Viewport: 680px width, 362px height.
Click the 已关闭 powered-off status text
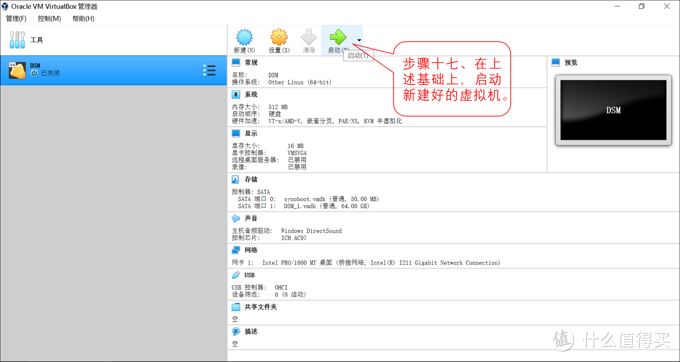(50, 73)
